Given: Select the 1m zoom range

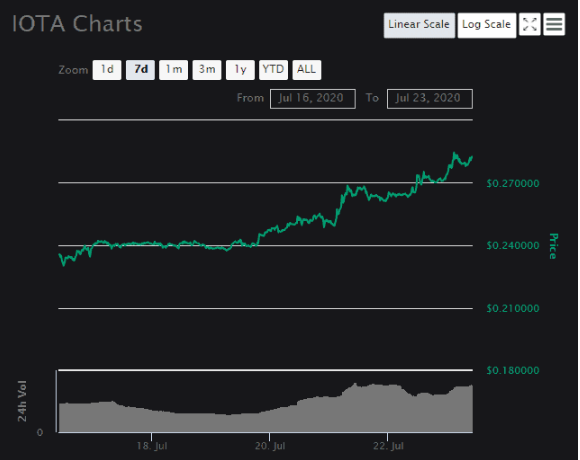Looking at the screenshot, I should [x=173, y=70].
